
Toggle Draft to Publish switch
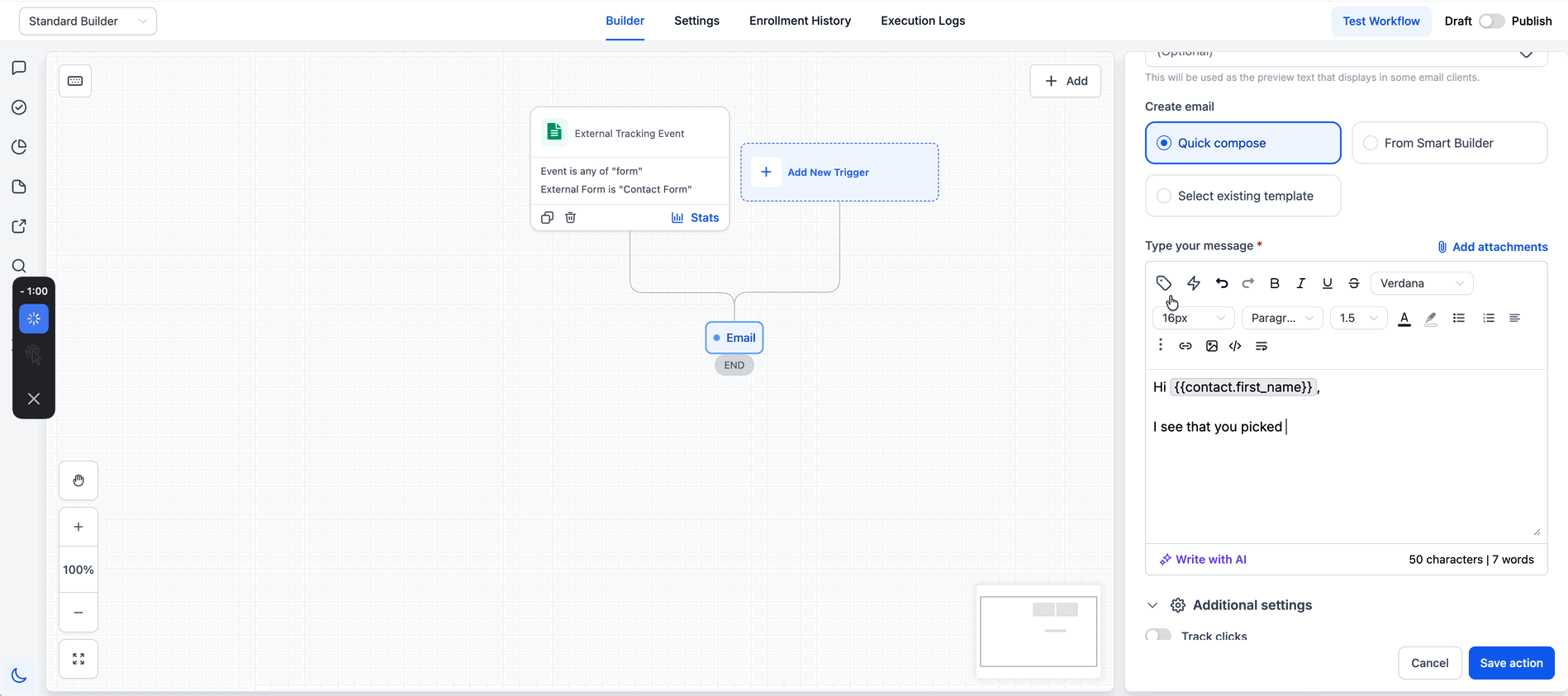point(1491,21)
